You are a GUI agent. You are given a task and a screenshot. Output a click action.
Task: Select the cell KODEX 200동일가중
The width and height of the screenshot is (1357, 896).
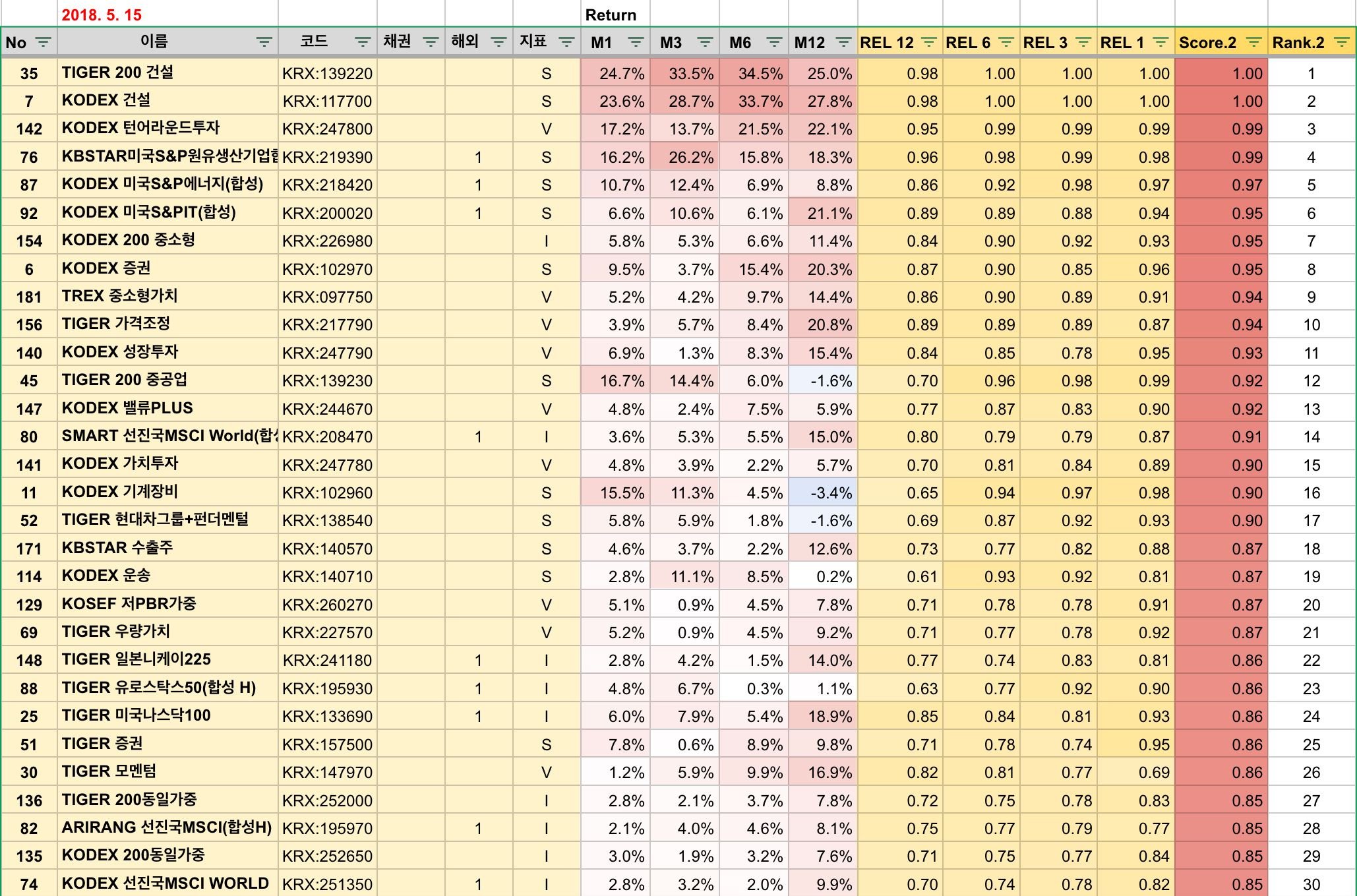(167, 855)
